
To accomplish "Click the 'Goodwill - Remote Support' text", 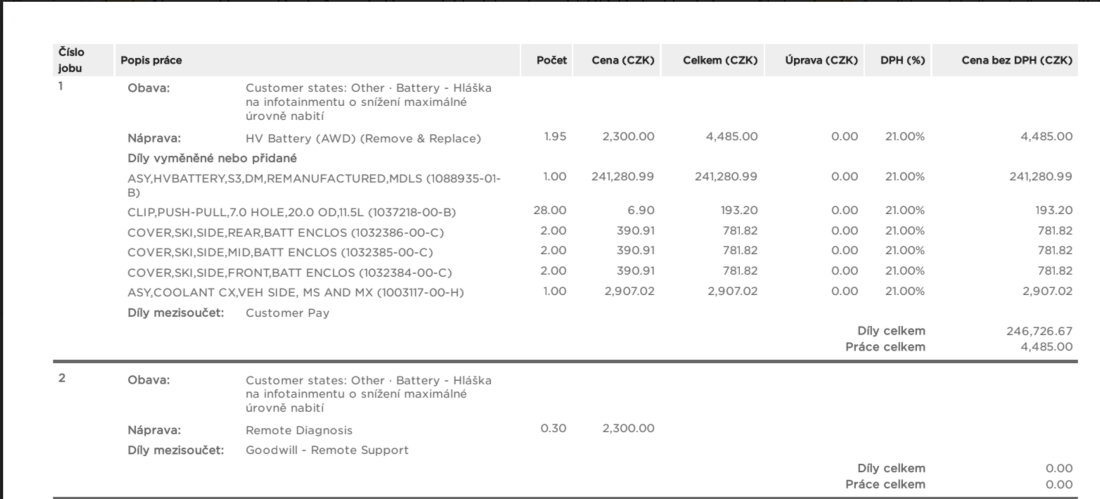I will 327,450.
